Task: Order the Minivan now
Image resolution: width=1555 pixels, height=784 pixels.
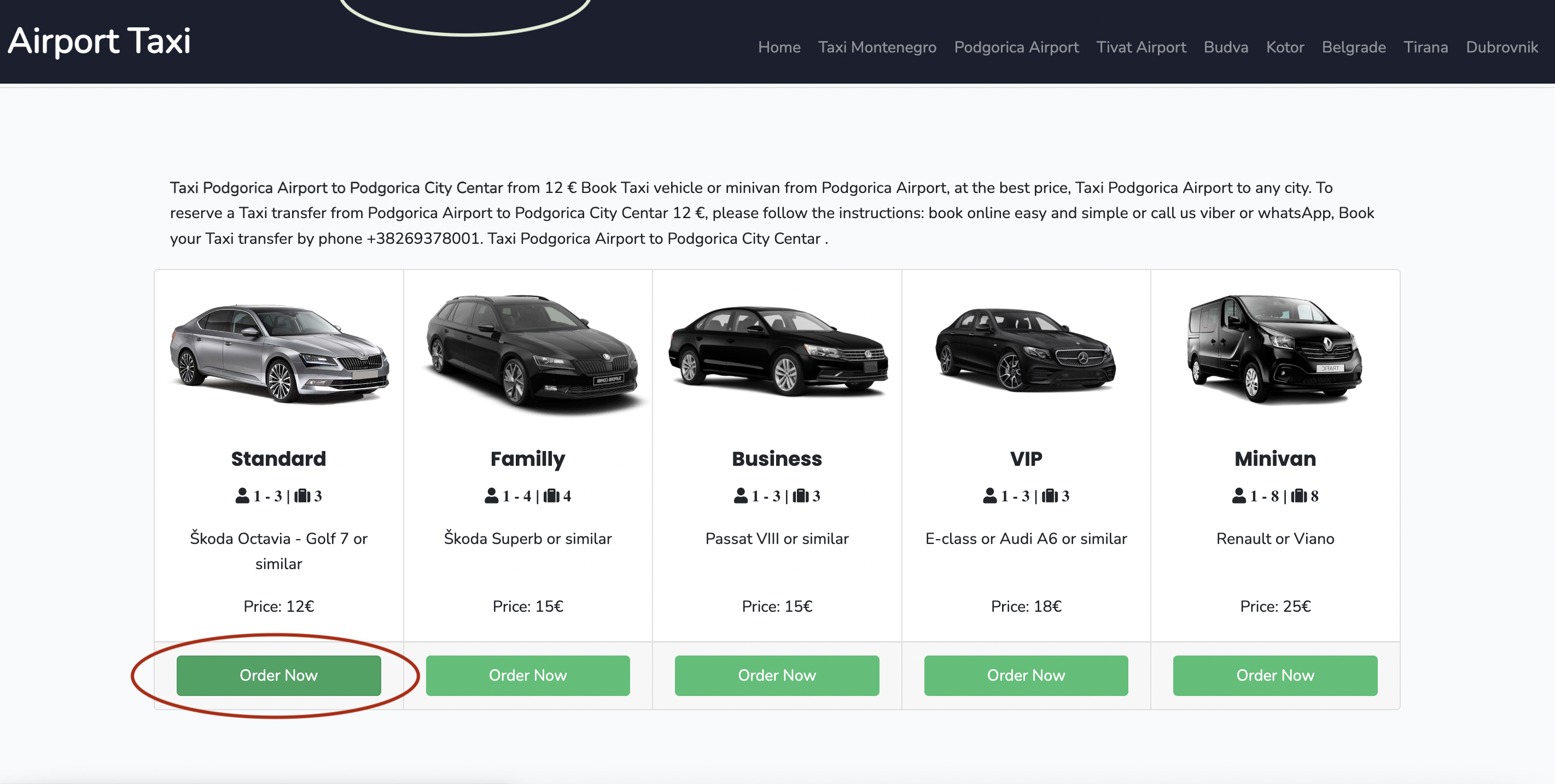Action: click(x=1275, y=675)
